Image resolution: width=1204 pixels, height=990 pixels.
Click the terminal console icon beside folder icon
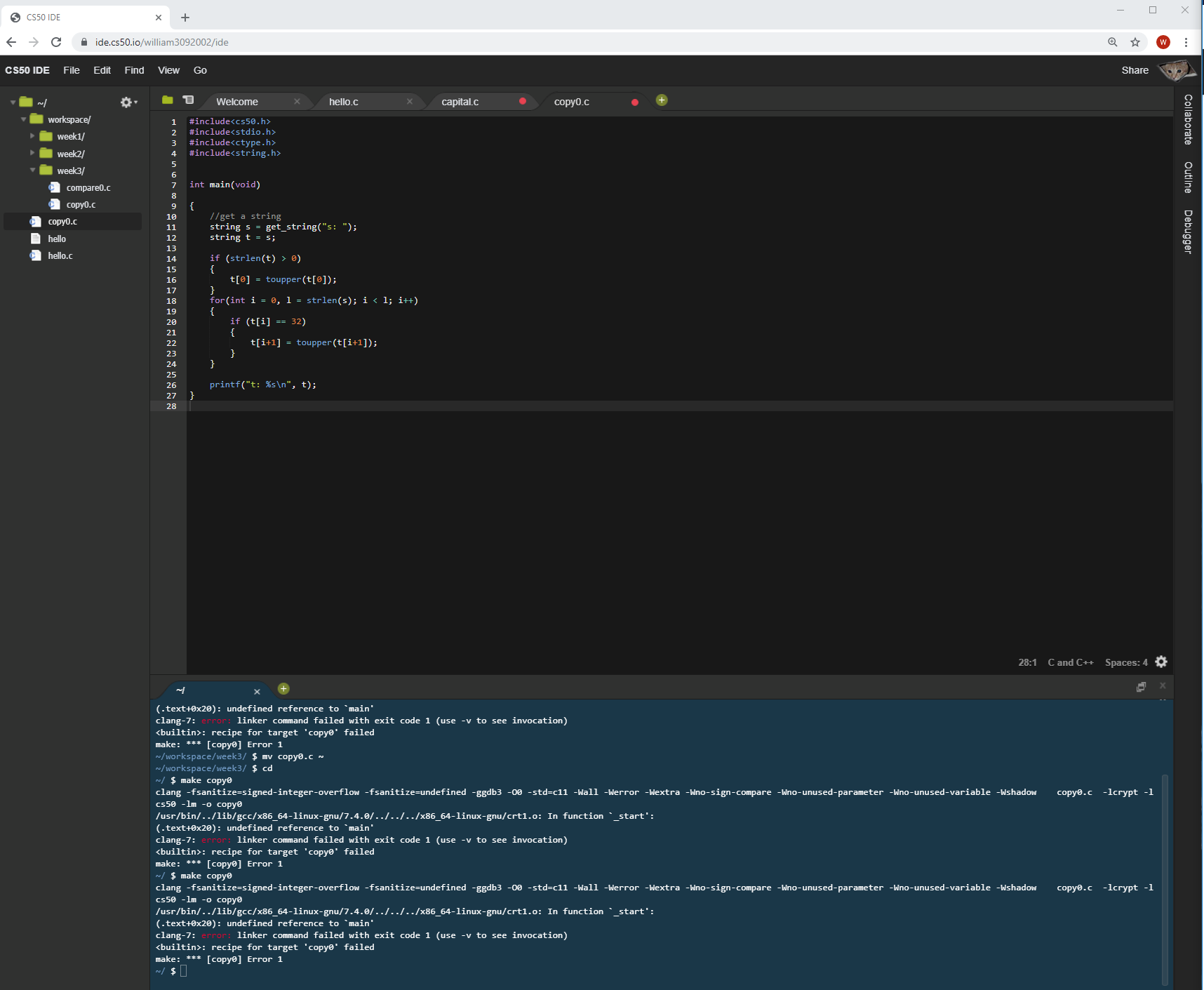click(188, 100)
